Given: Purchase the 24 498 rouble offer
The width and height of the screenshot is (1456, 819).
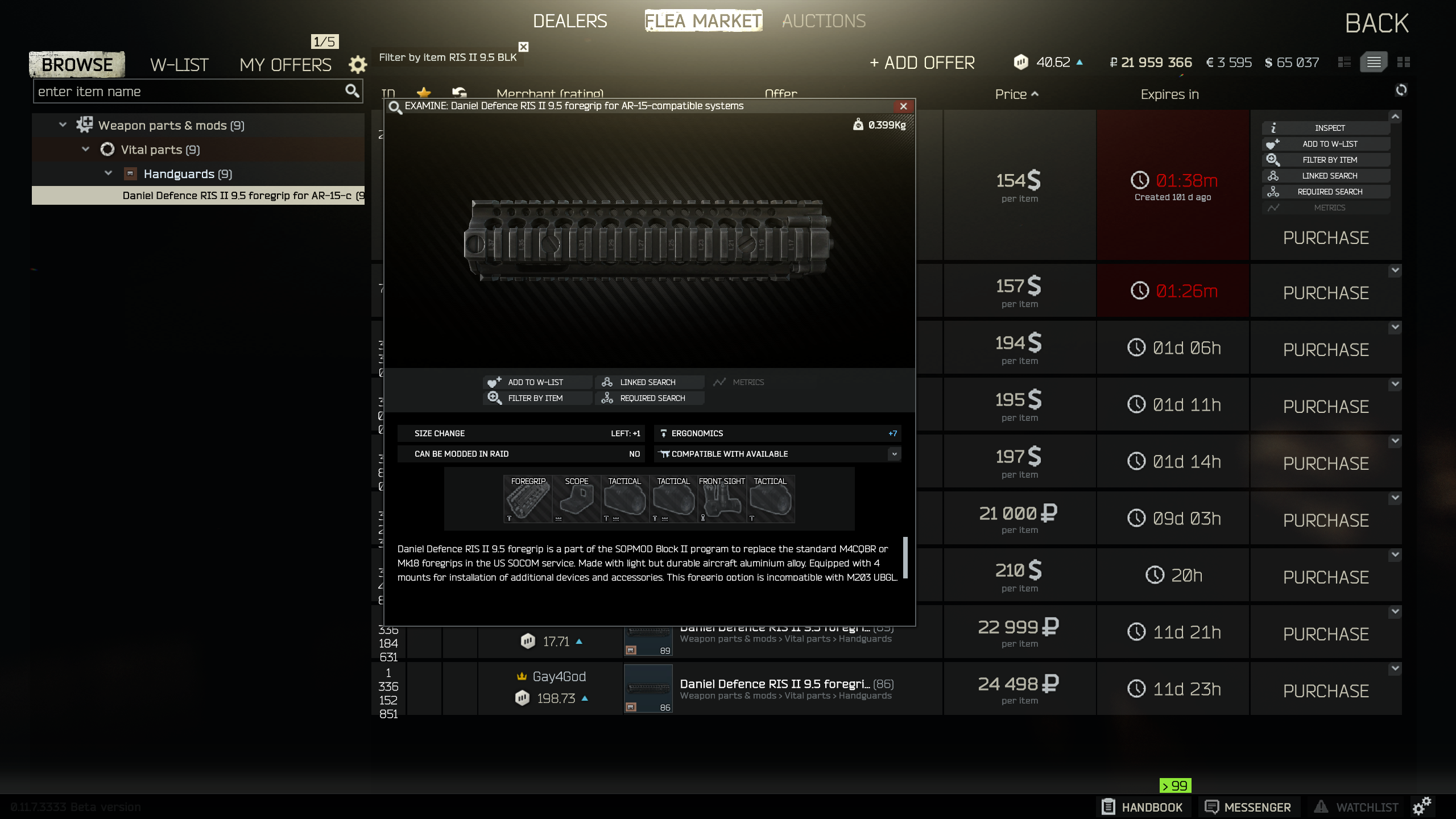Looking at the screenshot, I should coord(1326,691).
